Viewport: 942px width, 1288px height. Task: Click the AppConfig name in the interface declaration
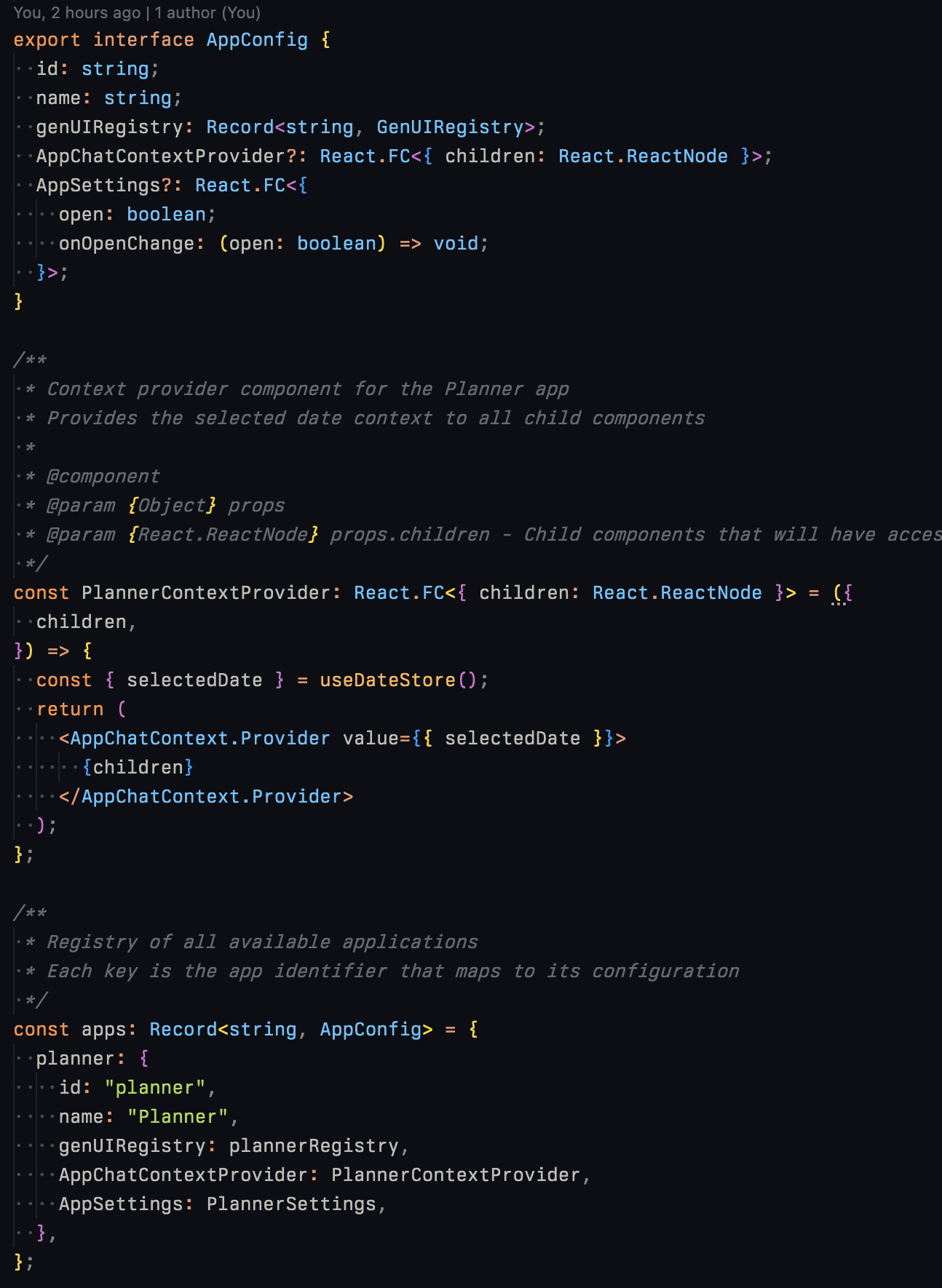257,40
